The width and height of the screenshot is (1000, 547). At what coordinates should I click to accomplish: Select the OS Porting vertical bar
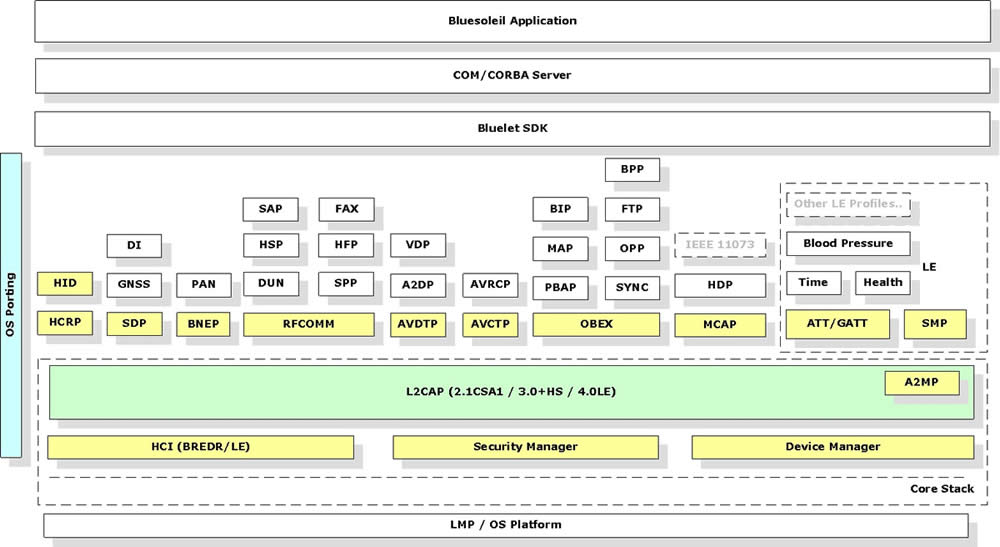[11, 305]
